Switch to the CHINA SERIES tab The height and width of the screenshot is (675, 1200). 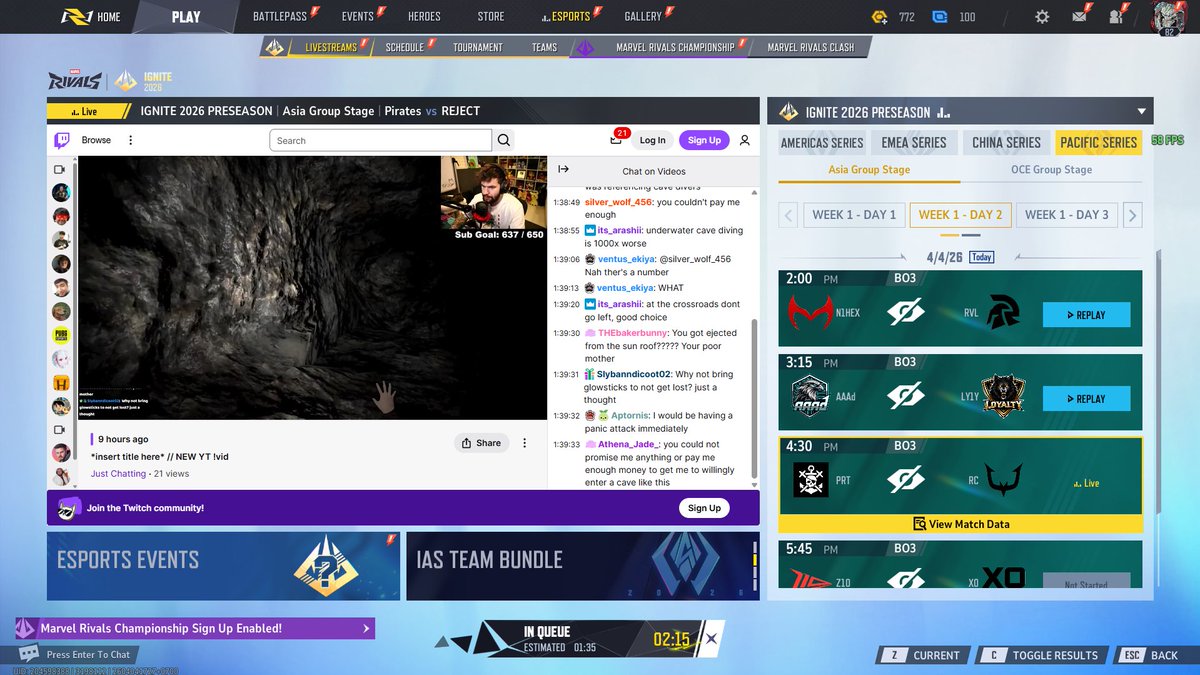coord(1006,143)
